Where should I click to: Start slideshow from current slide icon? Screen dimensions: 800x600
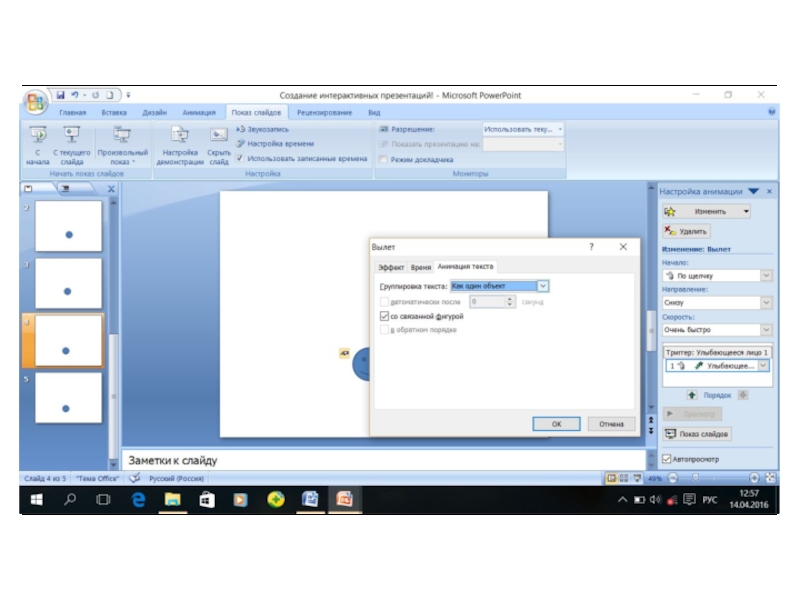(x=71, y=136)
